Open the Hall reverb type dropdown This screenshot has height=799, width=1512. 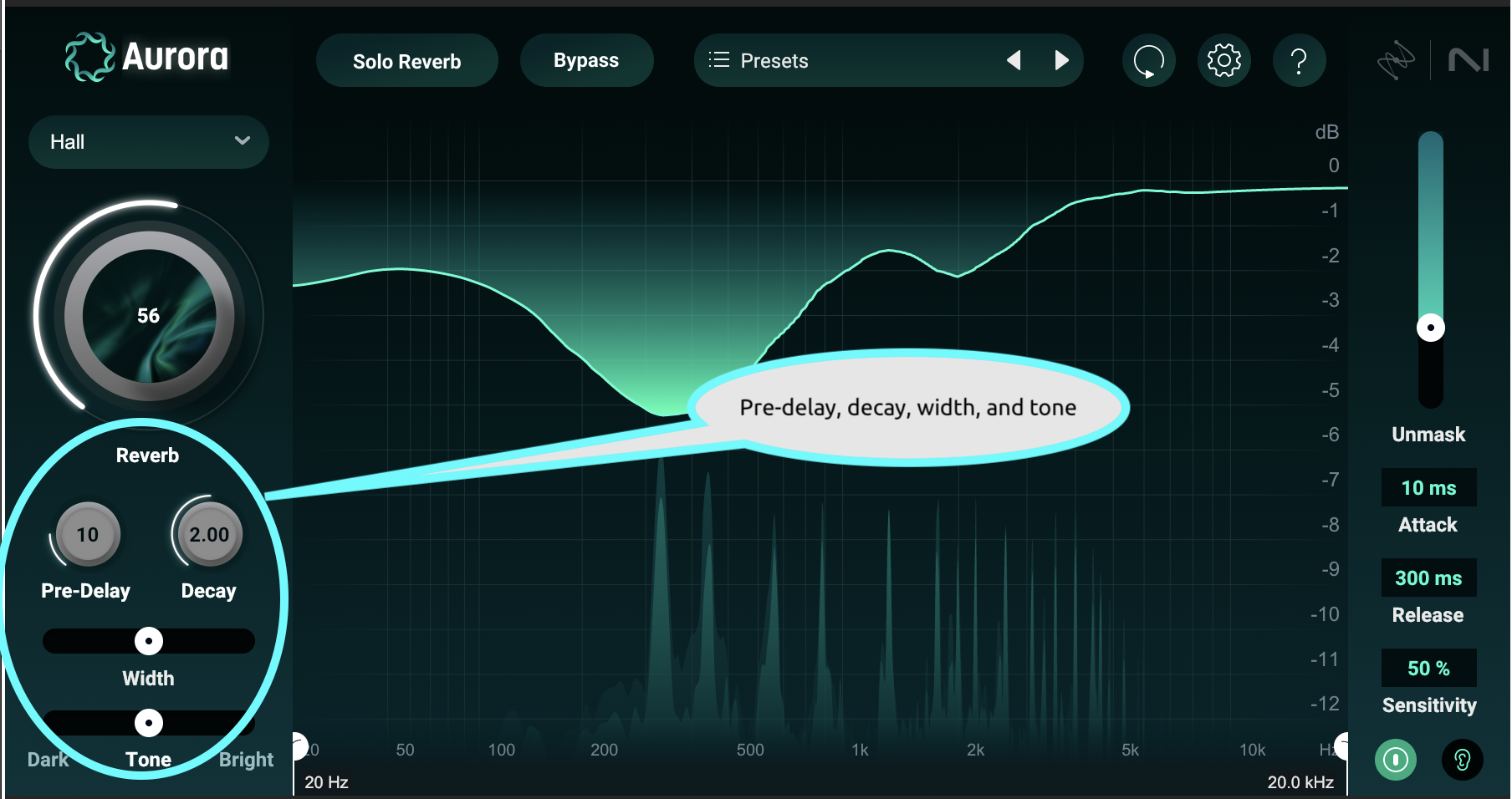149,141
